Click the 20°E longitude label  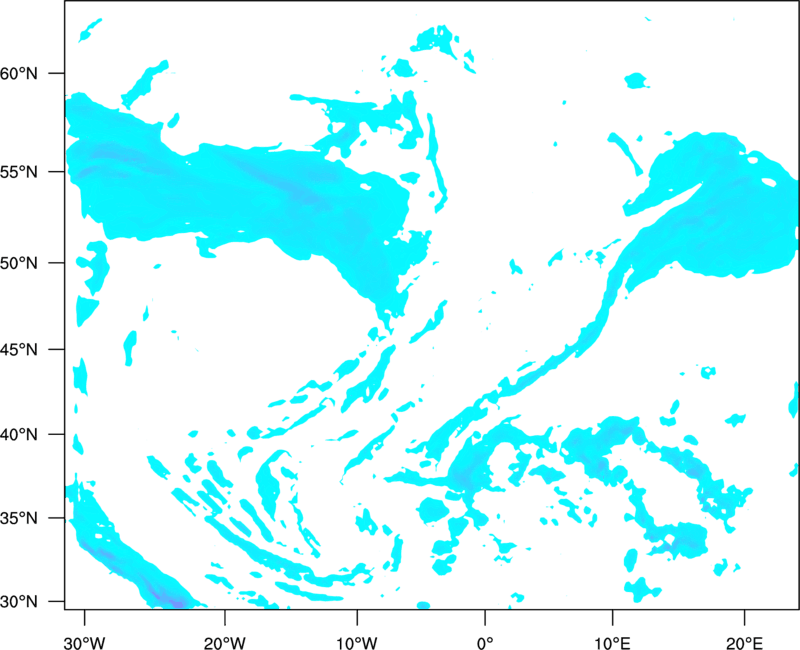(x=744, y=643)
